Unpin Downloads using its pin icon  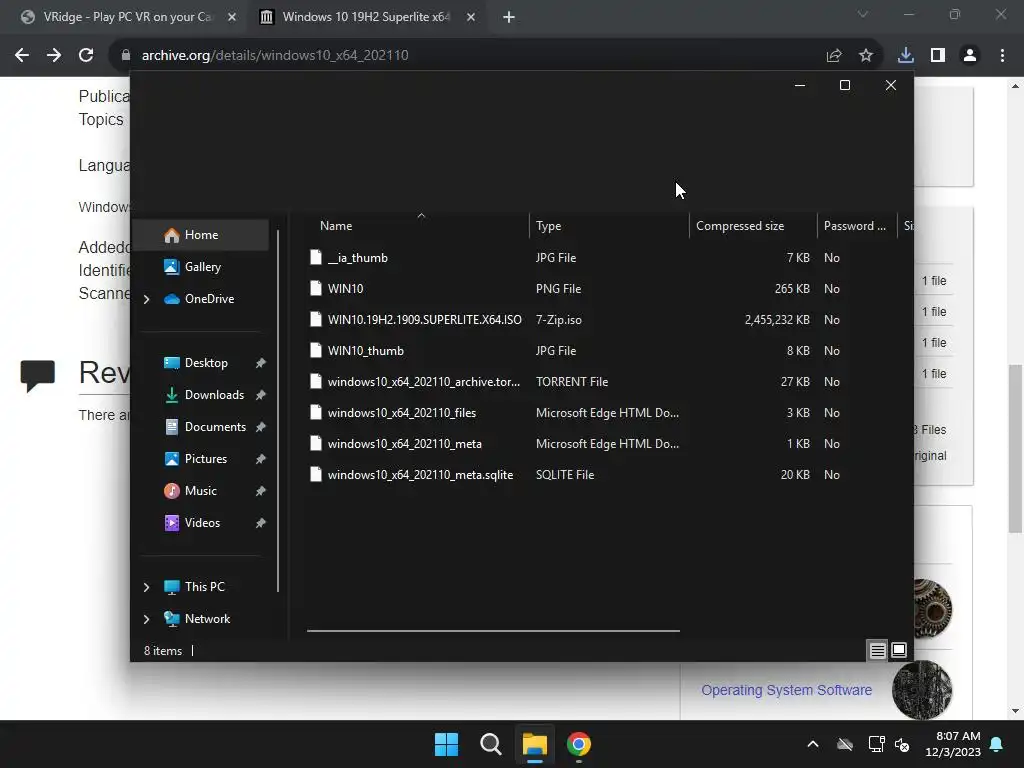point(261,395)
